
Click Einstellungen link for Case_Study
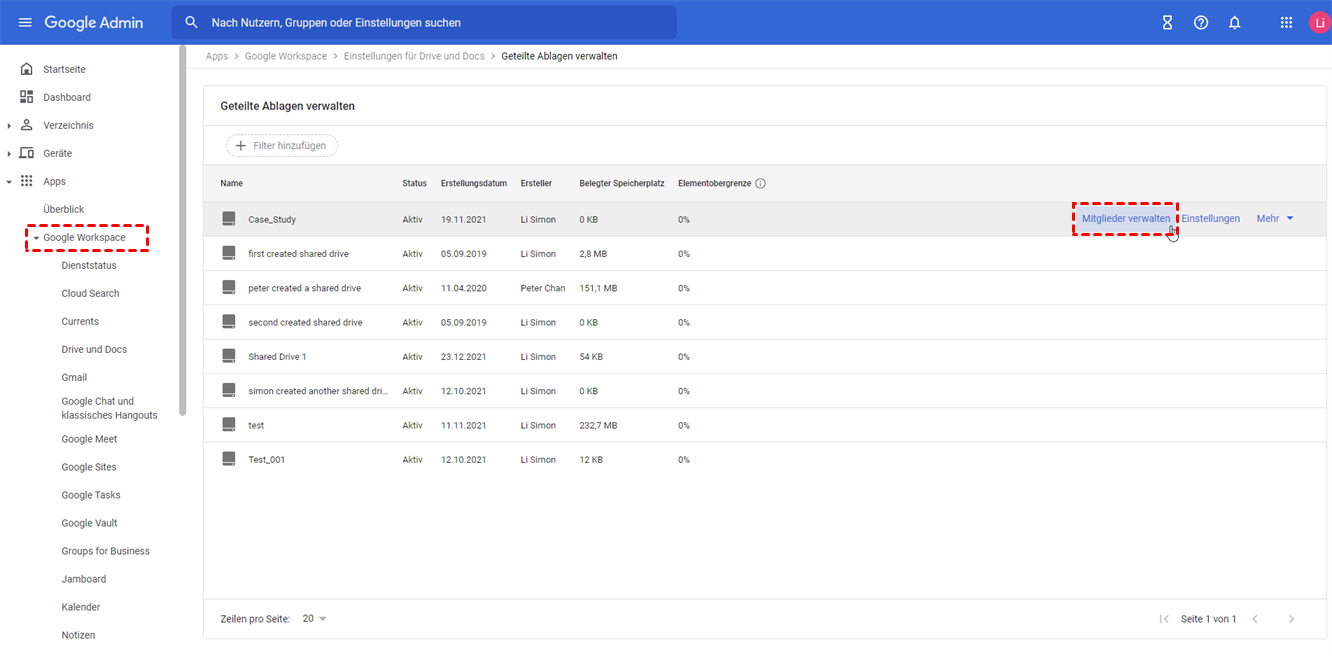click(x=1210, y=219)
